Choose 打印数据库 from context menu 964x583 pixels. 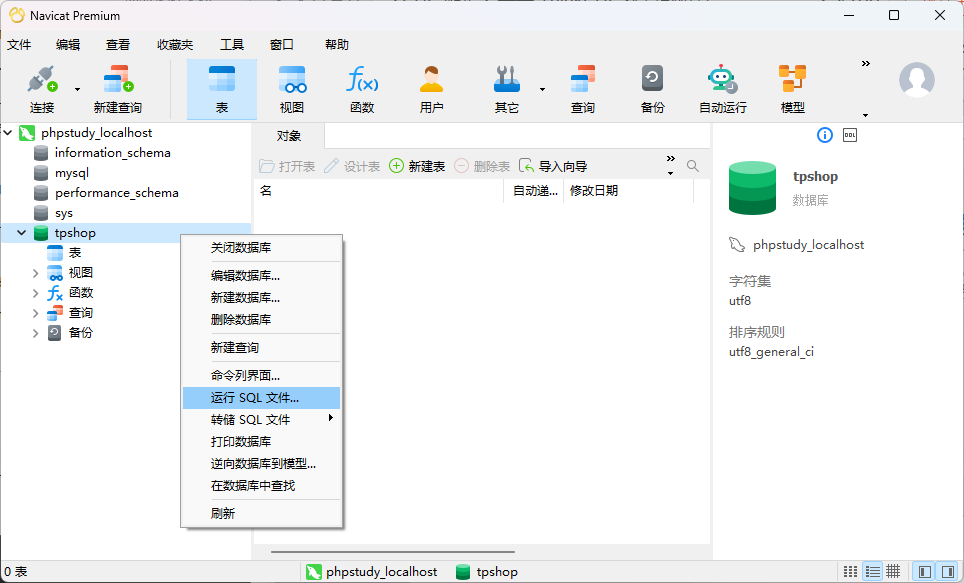click(261, 442)
